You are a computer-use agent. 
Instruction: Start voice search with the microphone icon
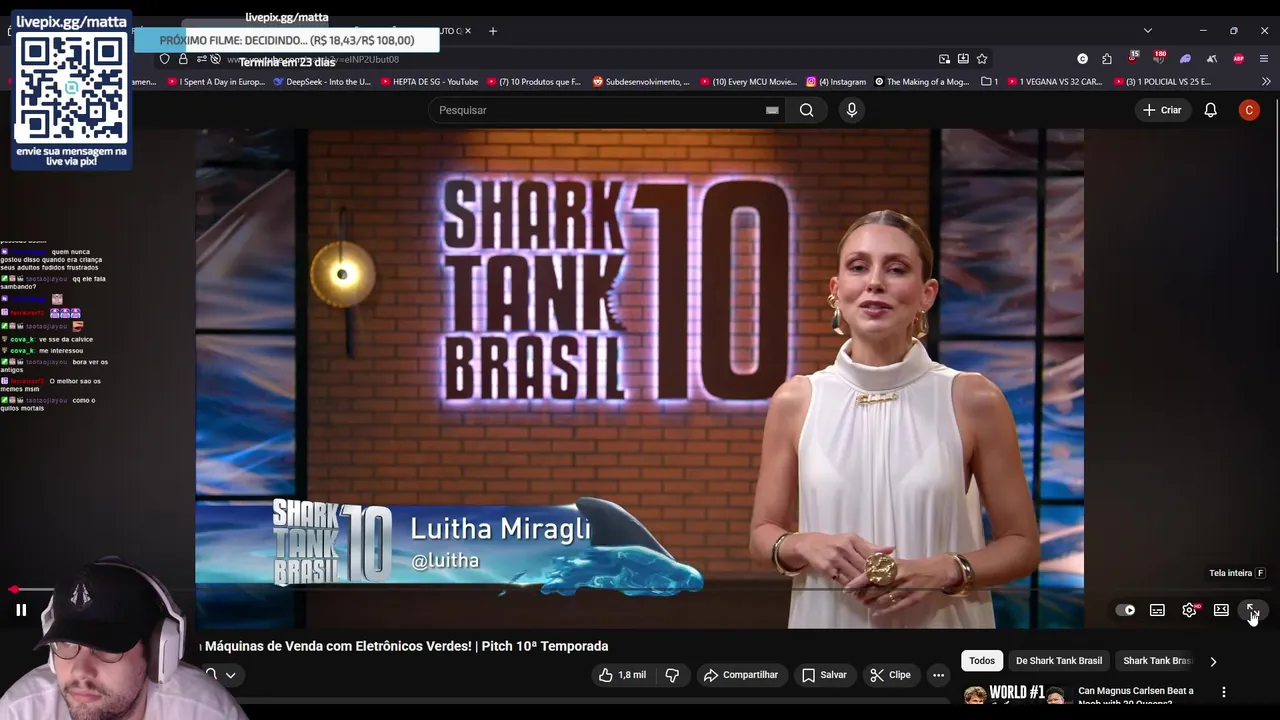(851, 110)
